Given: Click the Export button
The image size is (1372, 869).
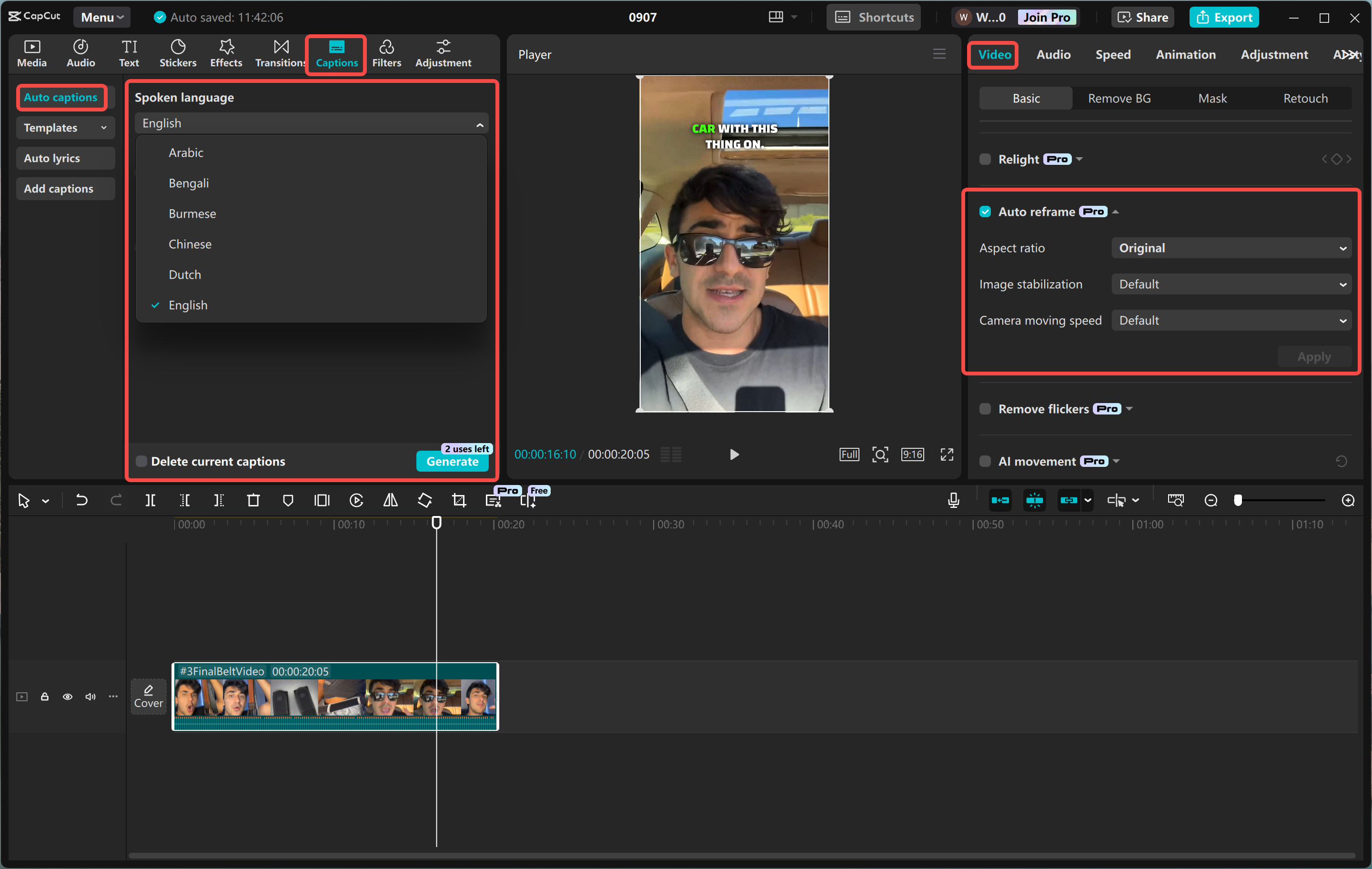Looking at the screenshot, I should tap(1223, 17).
